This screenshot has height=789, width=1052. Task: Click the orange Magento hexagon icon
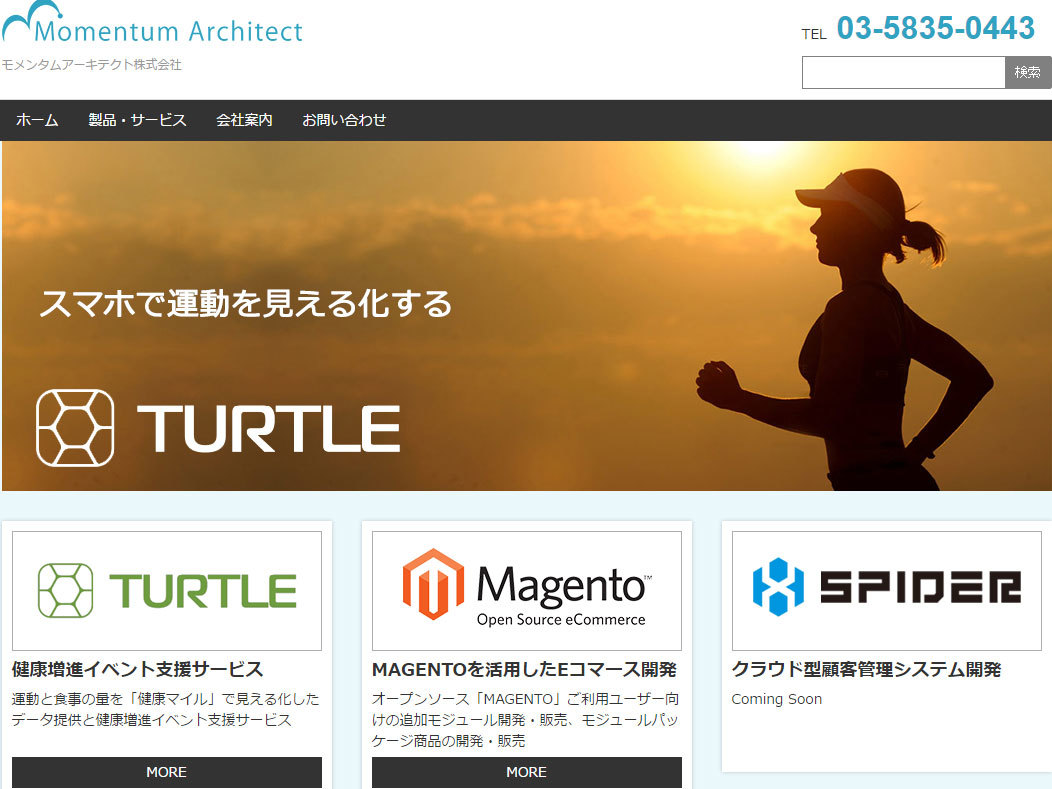click(x=433, y=584)
